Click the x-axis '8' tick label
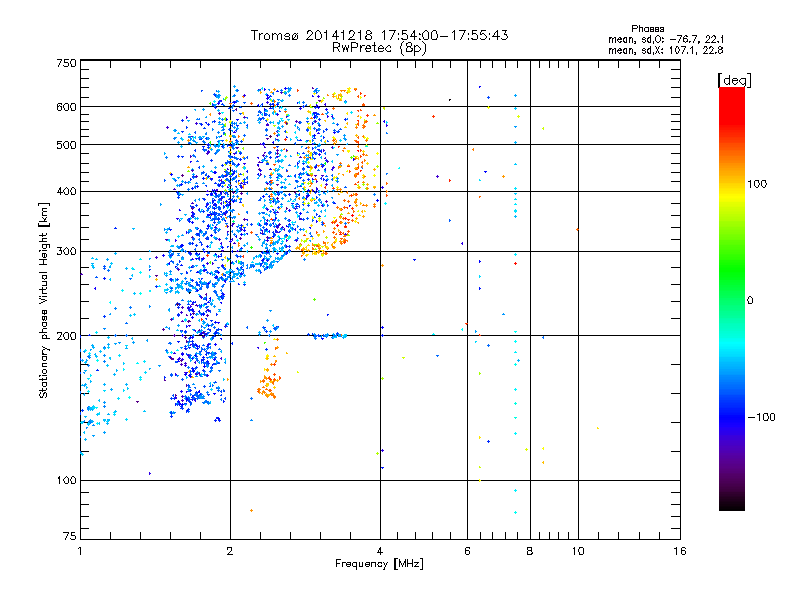800x600 pixels. pyautogui.click(x=530, y=551)
